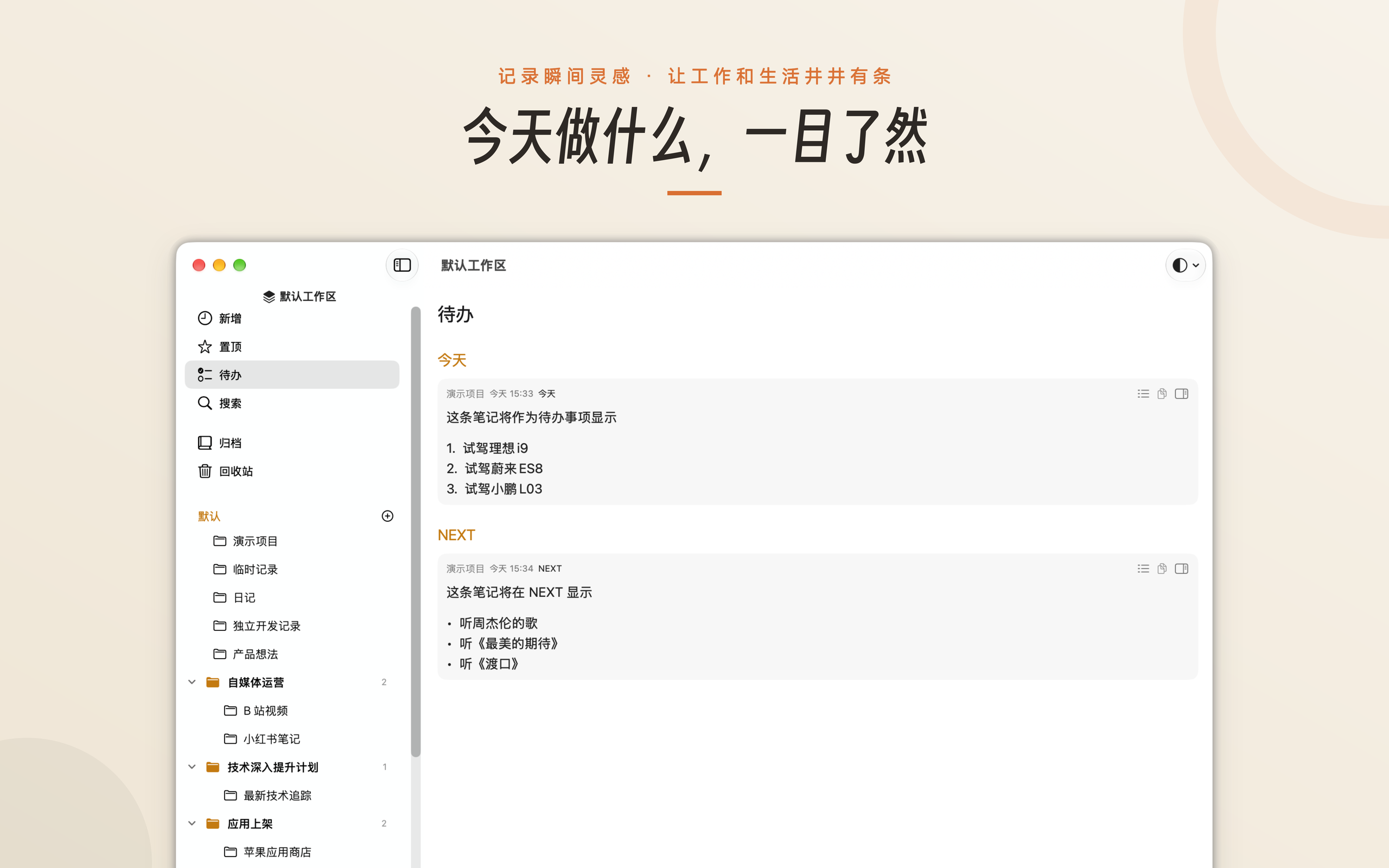Click the 今天 15:33 timestamp

point(511,394)
